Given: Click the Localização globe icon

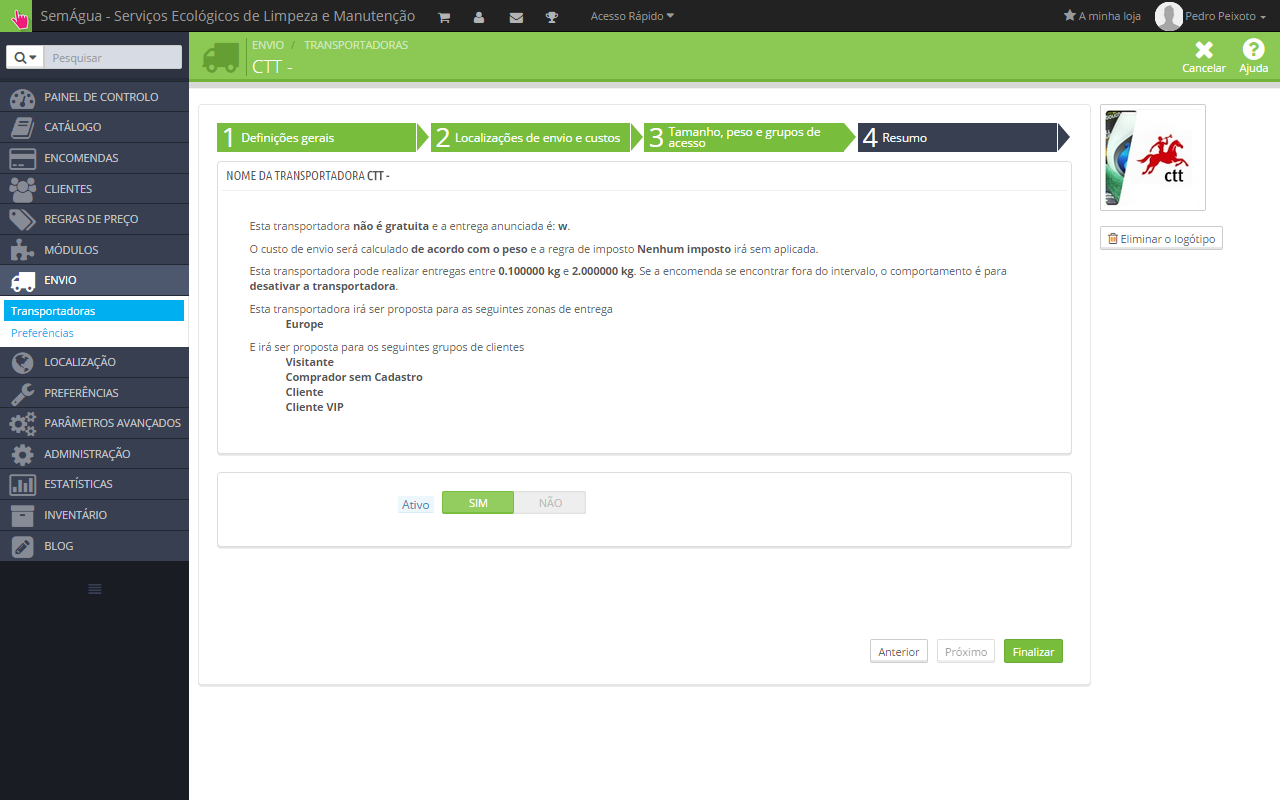Looking at the screenshot, I should (x=22, y=362).
